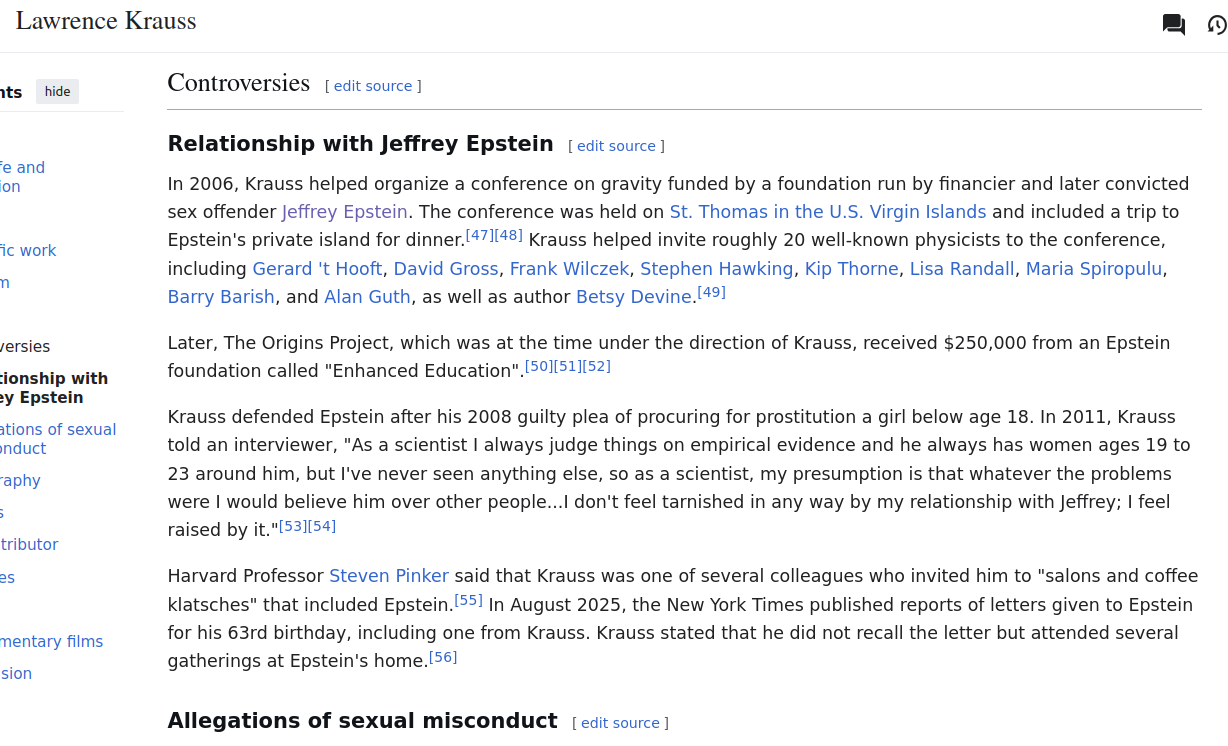Open the Steven Pinker link
1228x746 pixels.
388,576
